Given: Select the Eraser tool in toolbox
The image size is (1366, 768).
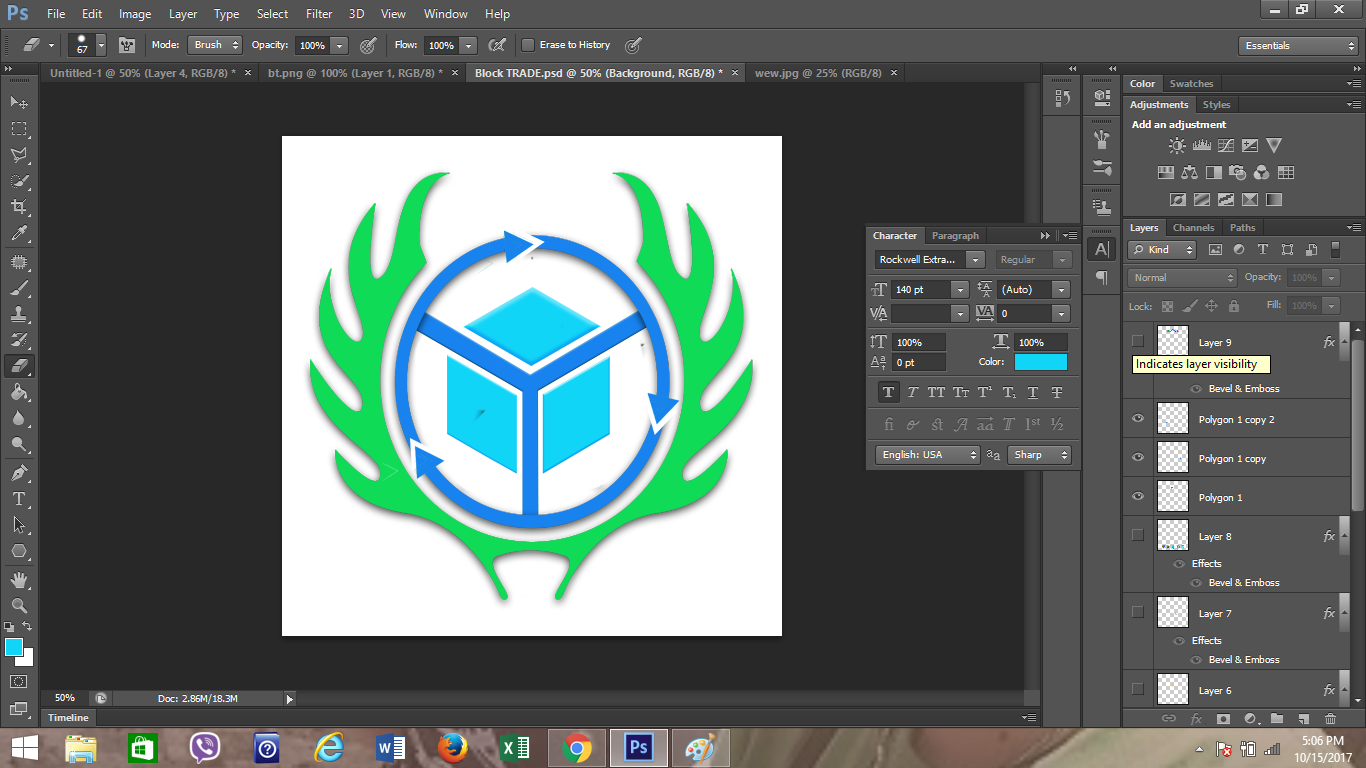Looking at the screenshot, I should click(x=19, y=366).
